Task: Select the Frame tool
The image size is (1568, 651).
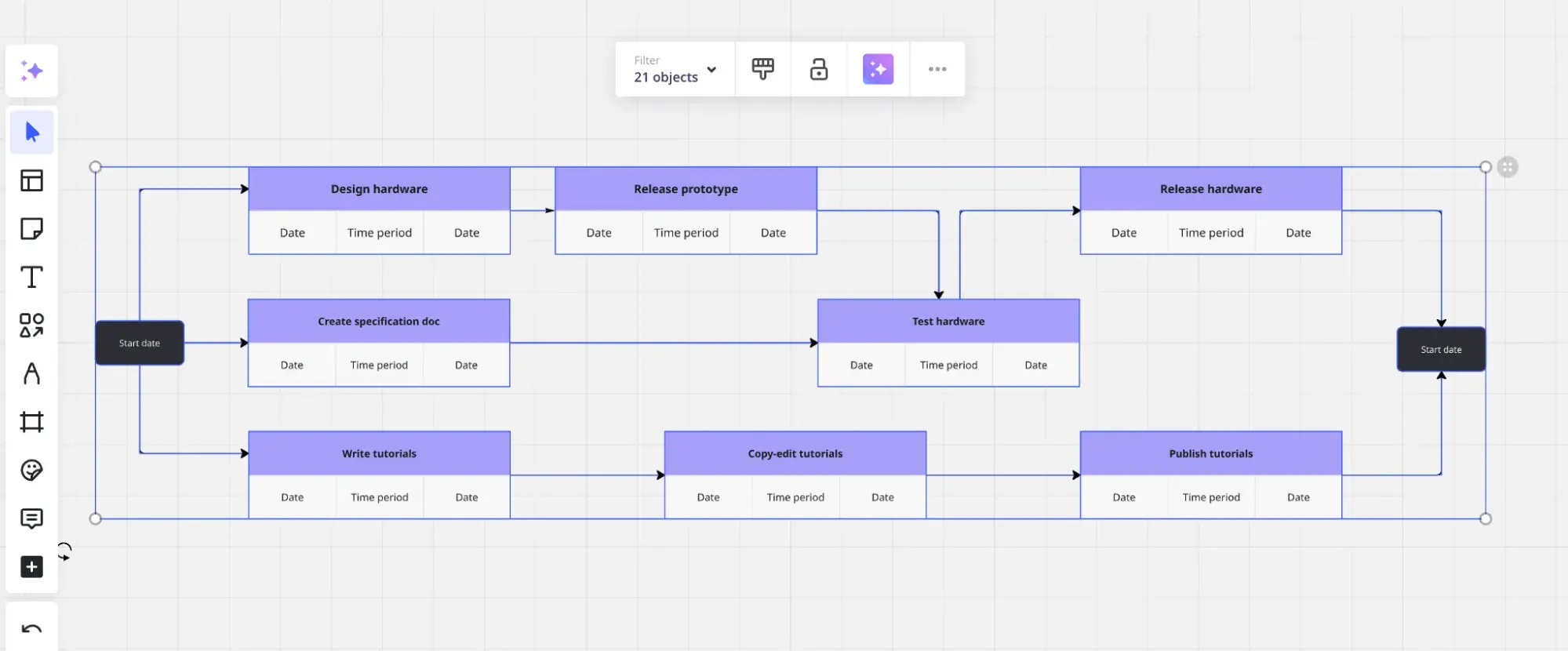Action: 31,422
